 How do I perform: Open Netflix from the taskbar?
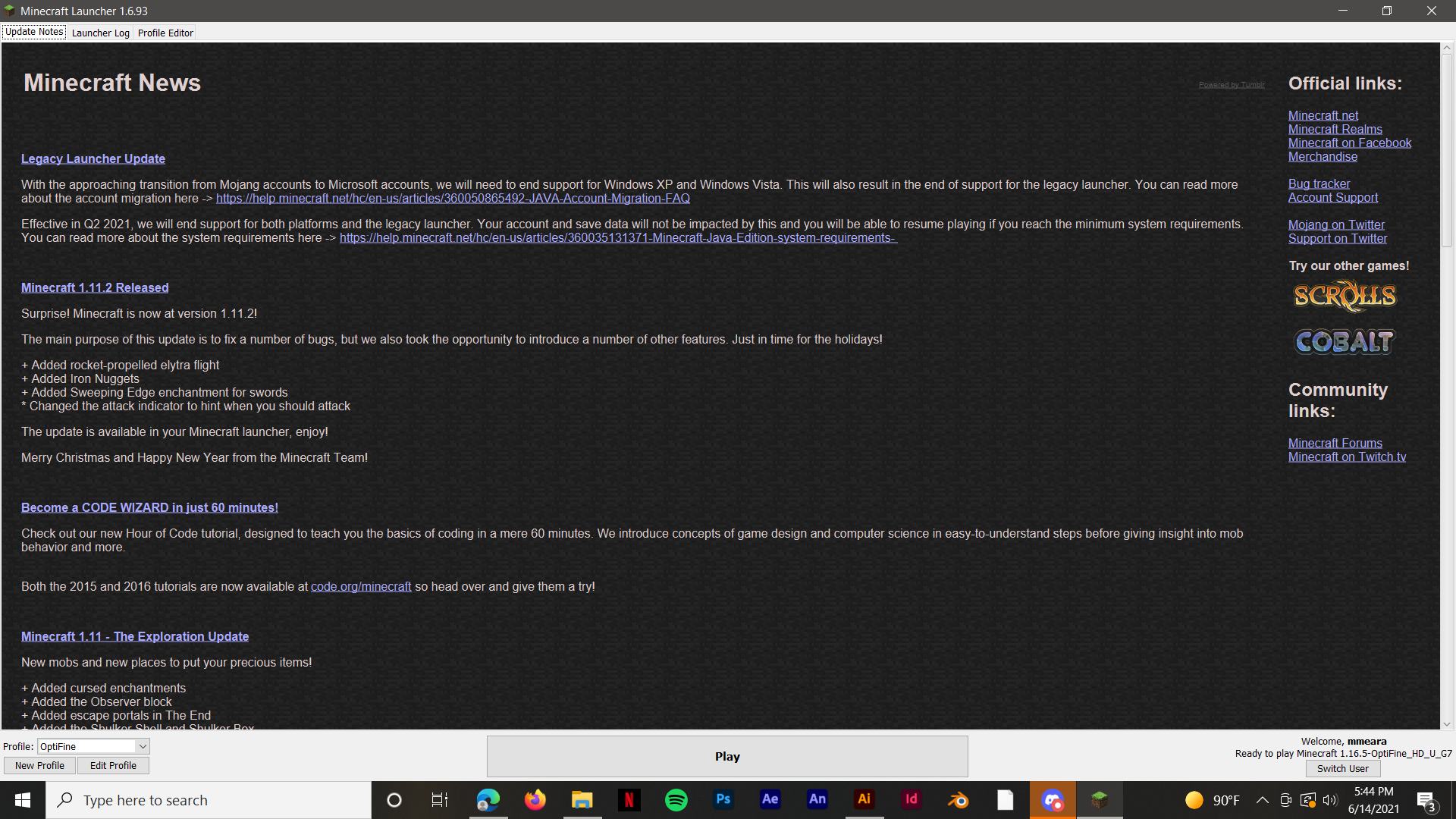(629, 800)
